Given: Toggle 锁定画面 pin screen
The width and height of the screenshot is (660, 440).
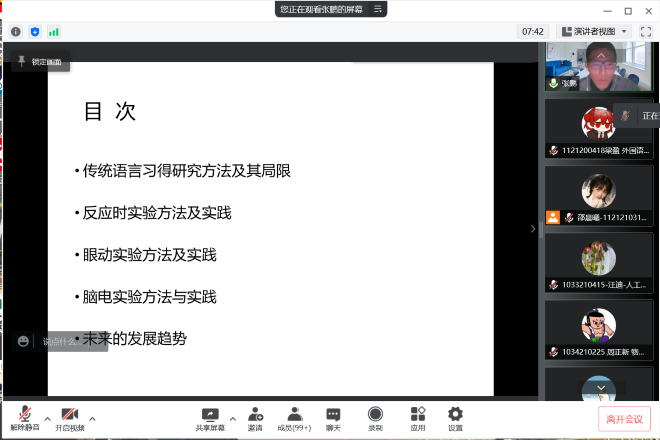Looking at the screenshot, I should tap(39, 62).
